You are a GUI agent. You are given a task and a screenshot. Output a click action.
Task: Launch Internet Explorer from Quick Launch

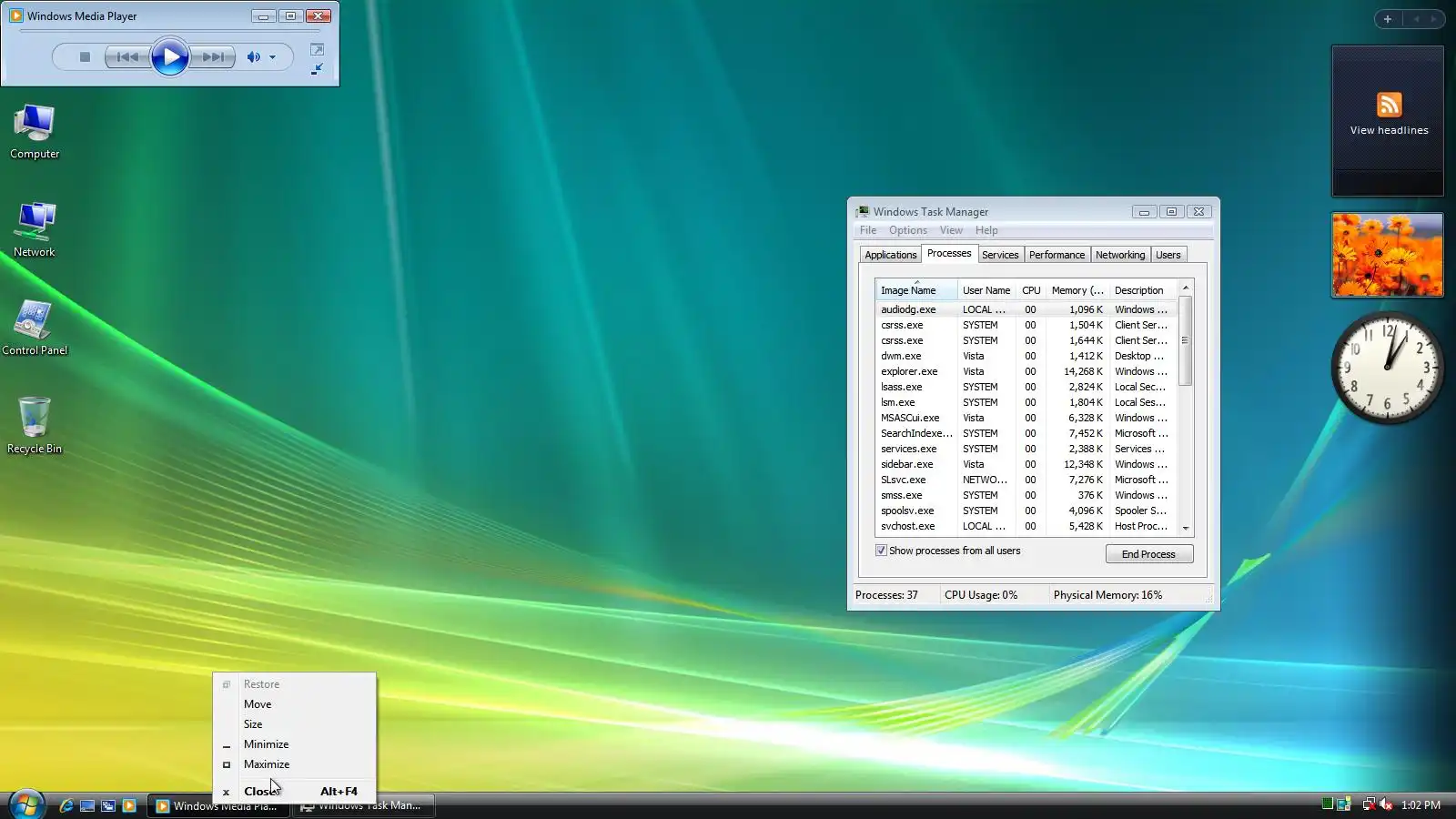[x=66, y=805]
